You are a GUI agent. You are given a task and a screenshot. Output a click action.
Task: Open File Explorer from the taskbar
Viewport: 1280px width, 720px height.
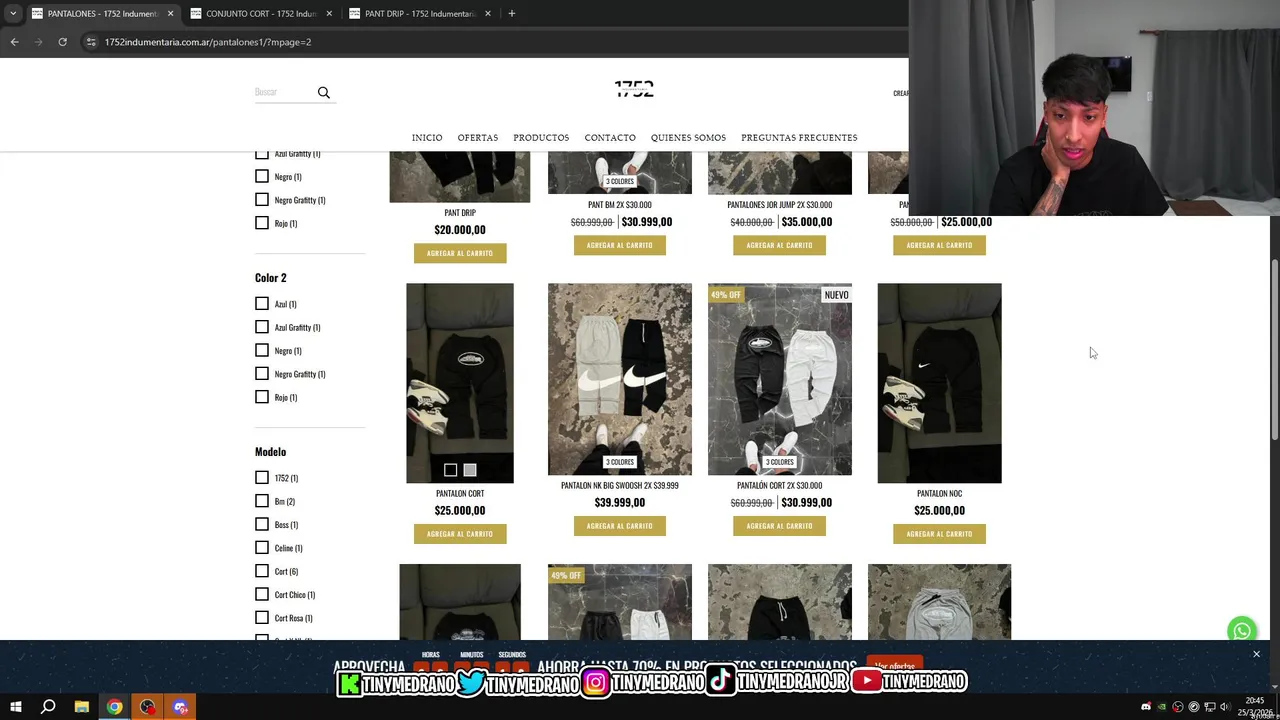(82, 707)
